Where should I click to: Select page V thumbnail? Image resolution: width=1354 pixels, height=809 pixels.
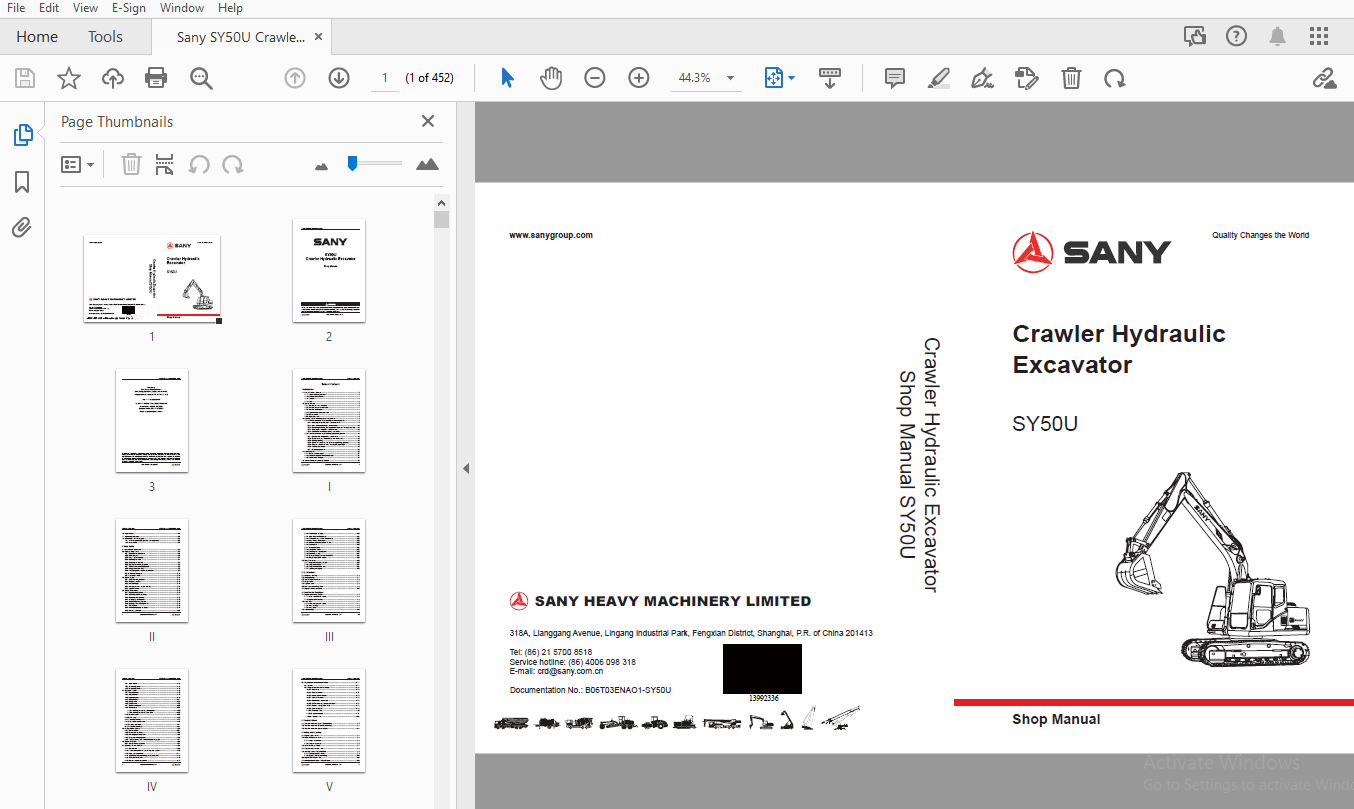tap(329, 721)
